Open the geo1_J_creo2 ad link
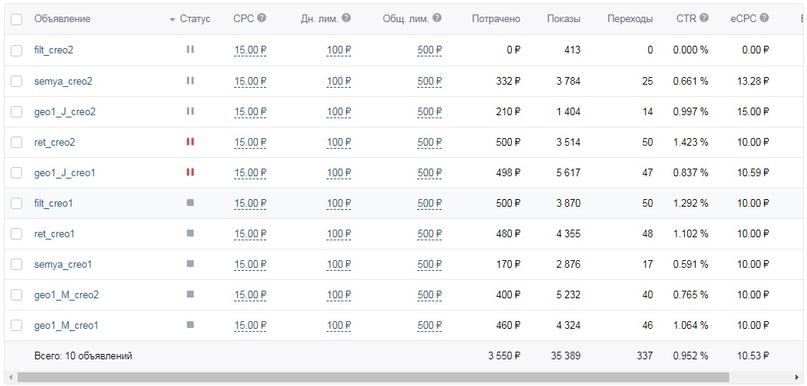 click(x=65, y=112)
